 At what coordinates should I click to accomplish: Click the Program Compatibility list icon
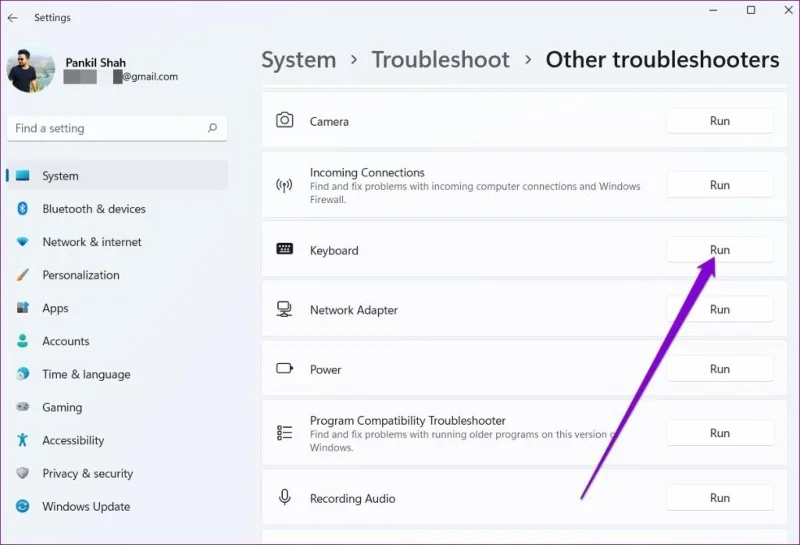pyautogui.click(x=284, y=432)
